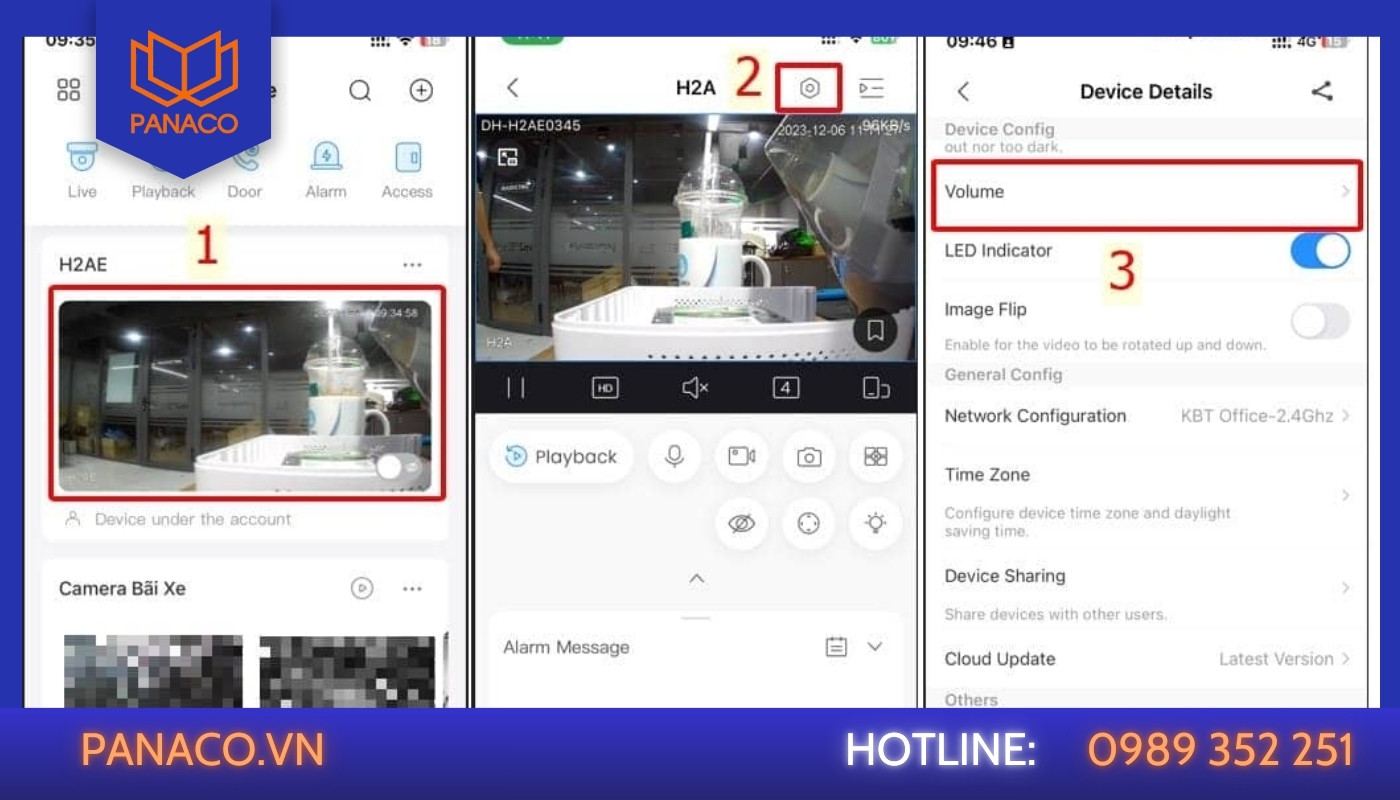Open the options menu for Camera Bãi Xe
Screen dimensions: 1400x800
pos(413,589)
